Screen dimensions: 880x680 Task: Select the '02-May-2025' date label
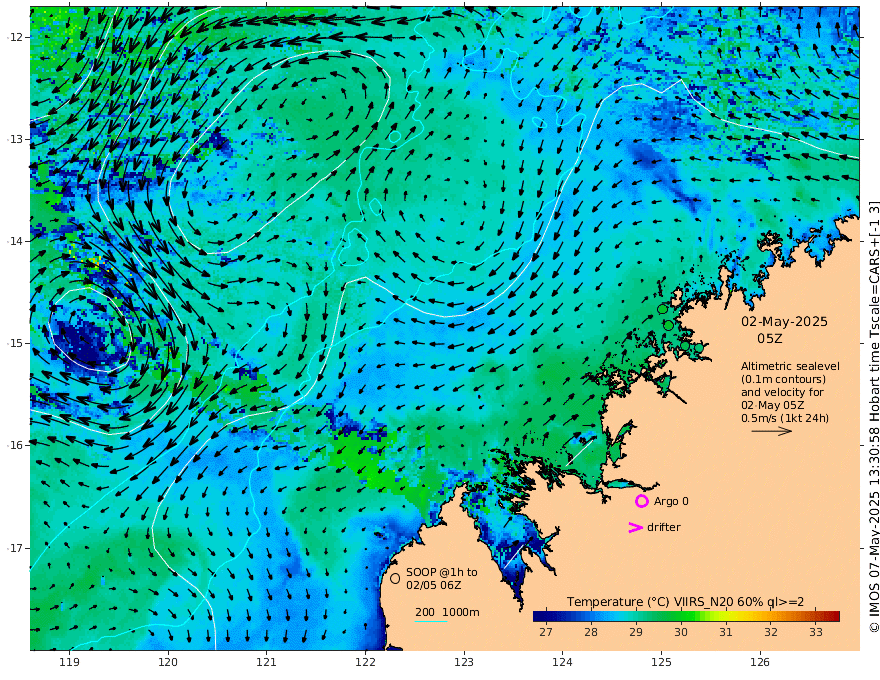click(x=784, y=321)
